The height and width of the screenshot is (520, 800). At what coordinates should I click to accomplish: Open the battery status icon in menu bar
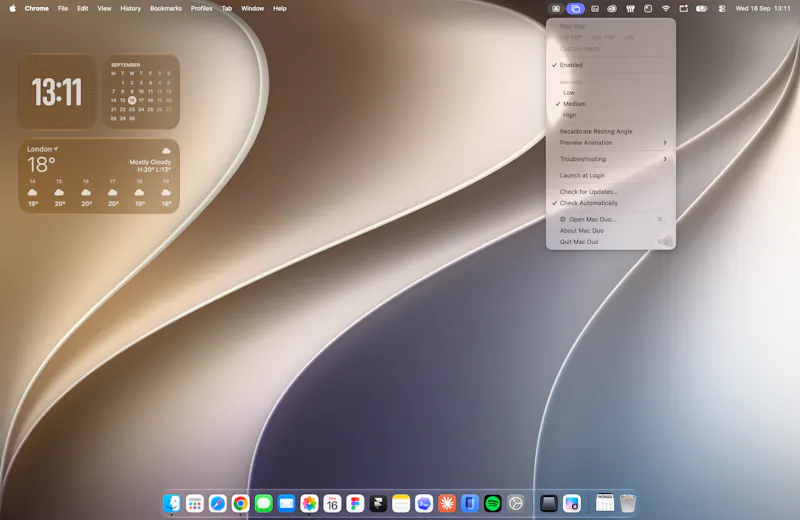[x=702, y=8]
